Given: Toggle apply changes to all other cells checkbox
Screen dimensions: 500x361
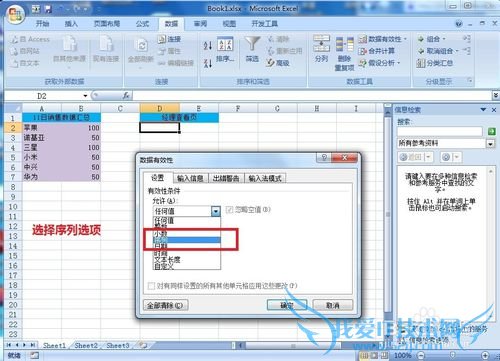Looking at the screenshot, I should point(151,286).
